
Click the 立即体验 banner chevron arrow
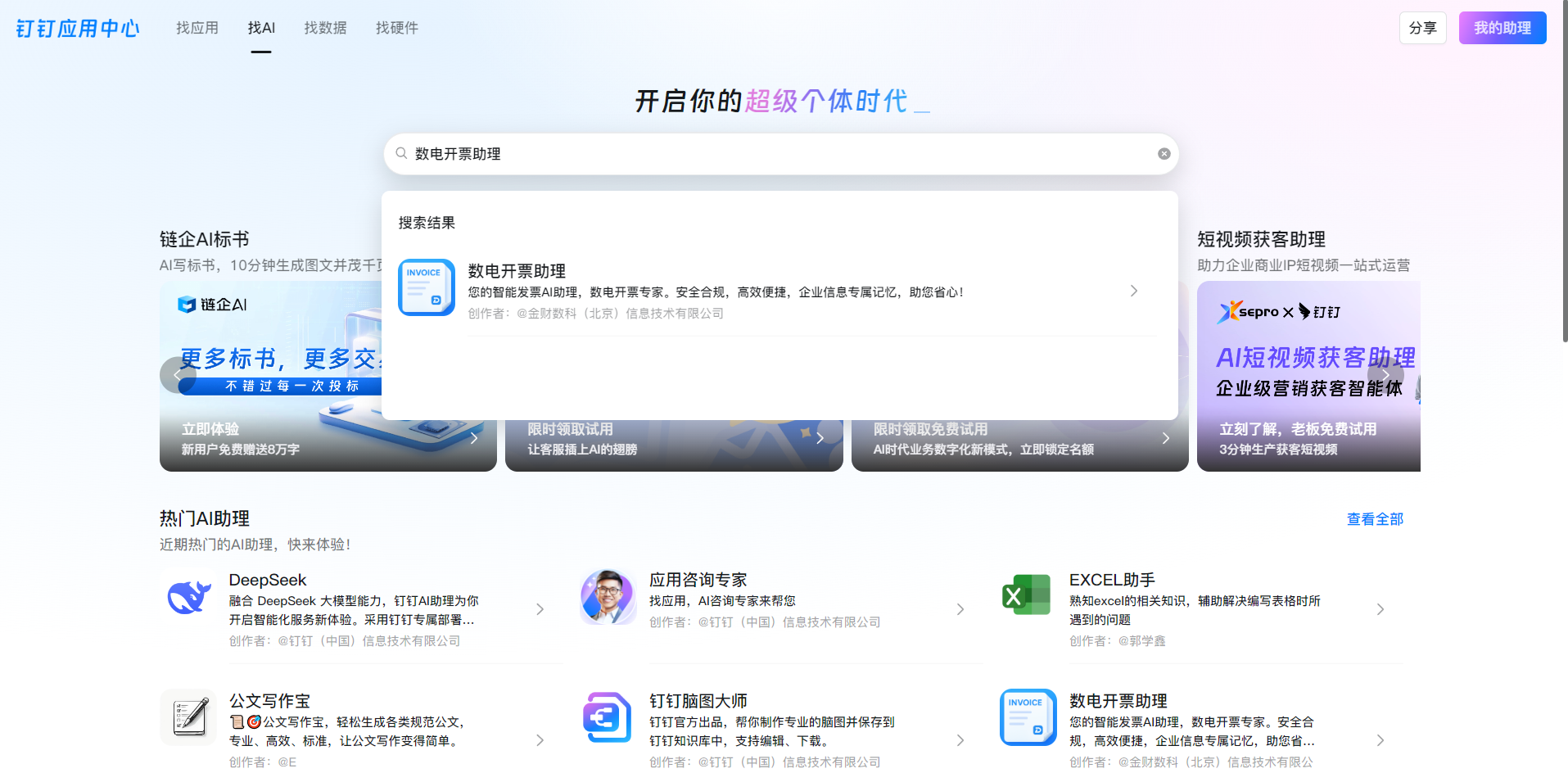(x=474, y=438)
